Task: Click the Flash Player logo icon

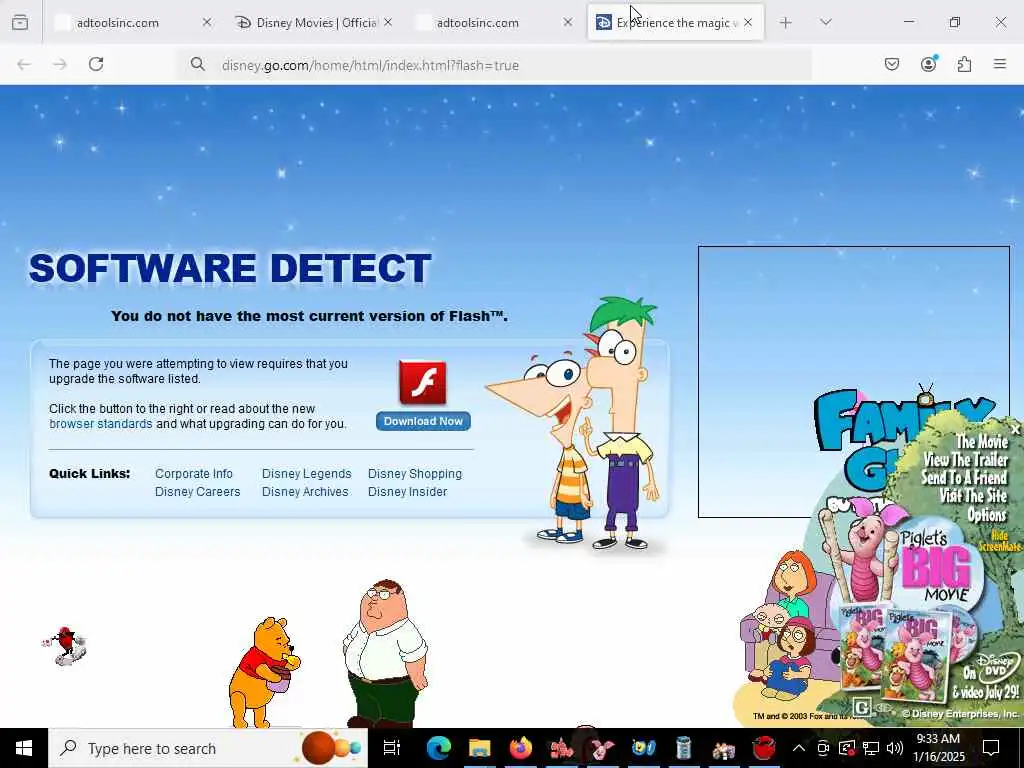Action: pos(423,383)
